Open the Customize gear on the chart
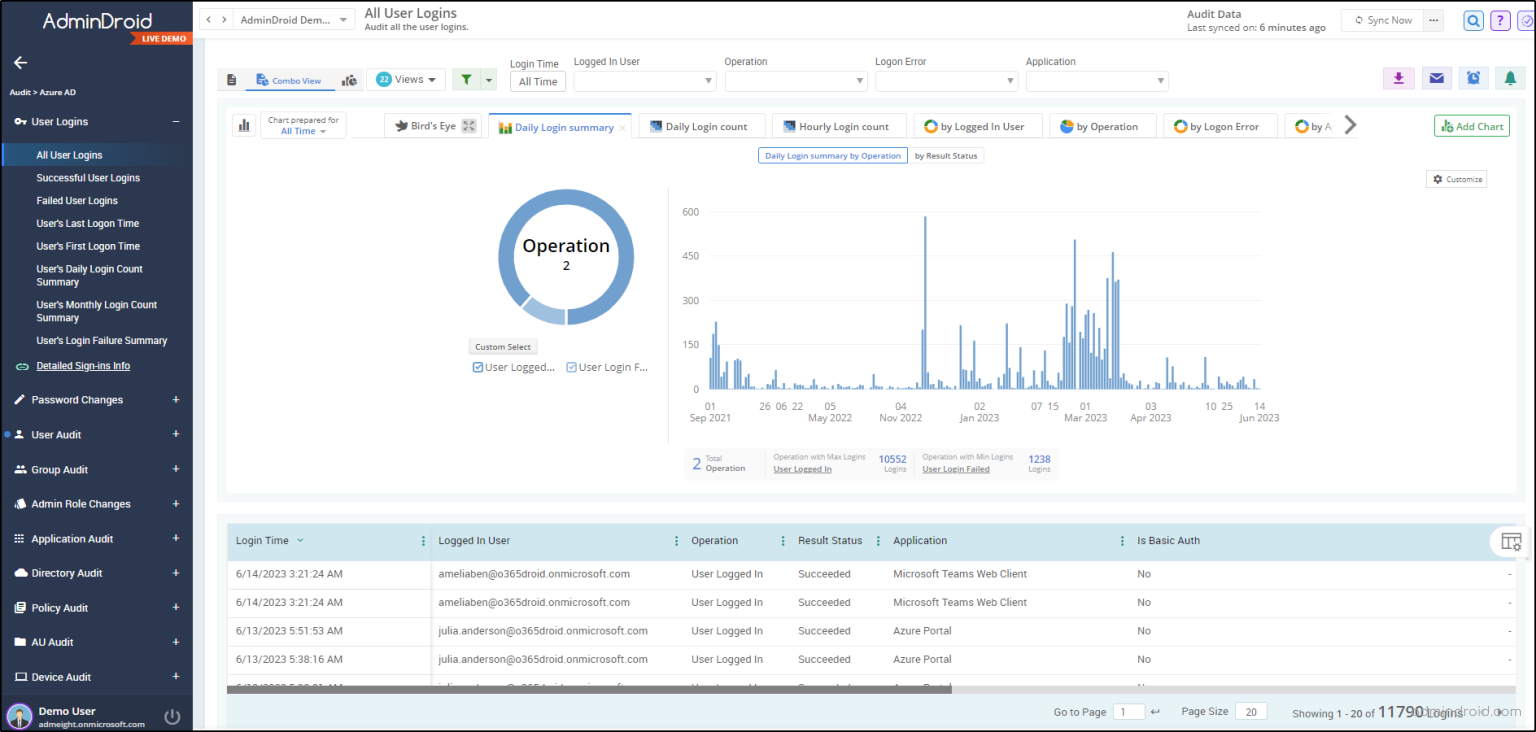 tap(1456, 178)
